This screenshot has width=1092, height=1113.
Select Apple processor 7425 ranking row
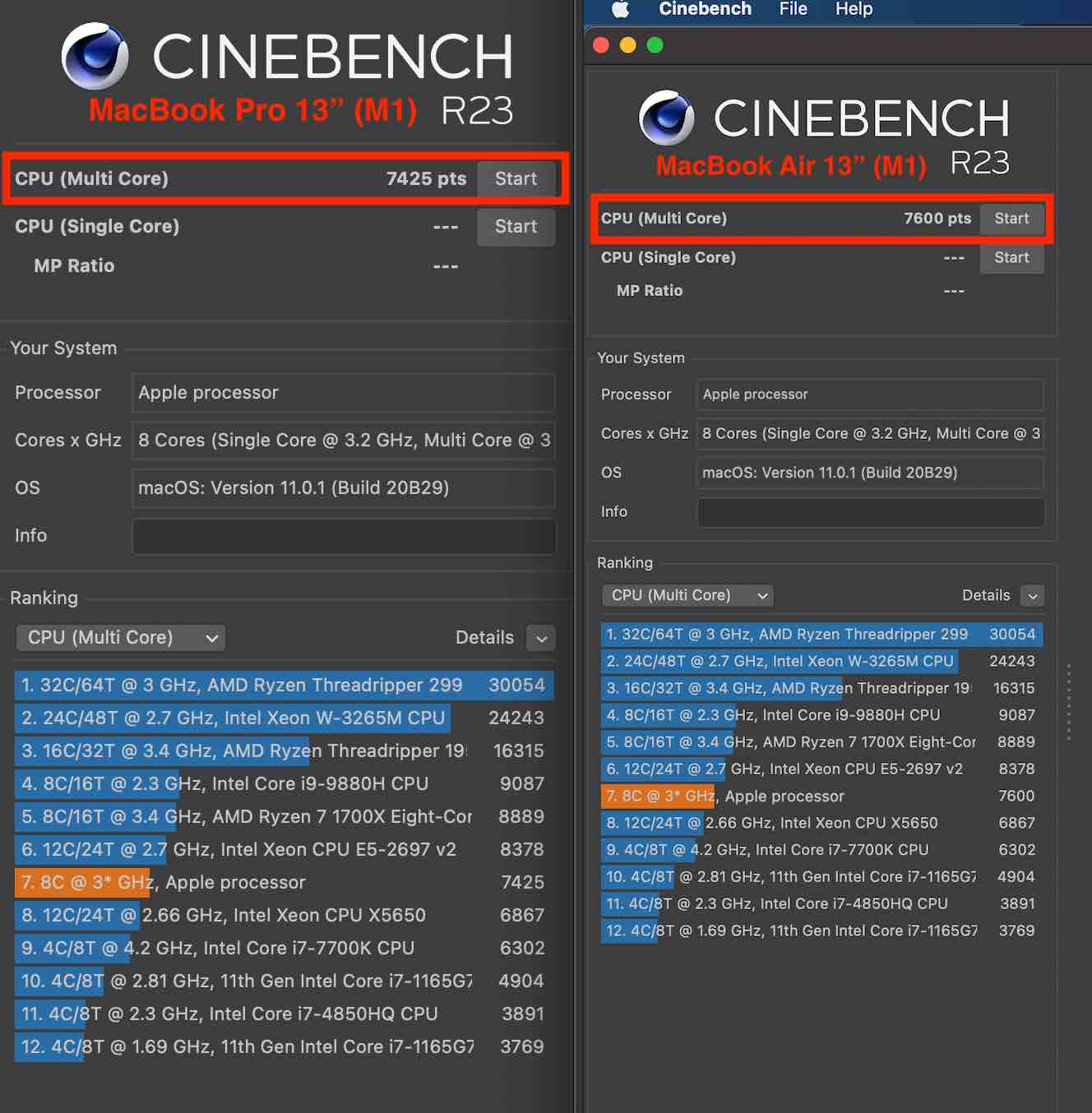click(x=285, y=883)
